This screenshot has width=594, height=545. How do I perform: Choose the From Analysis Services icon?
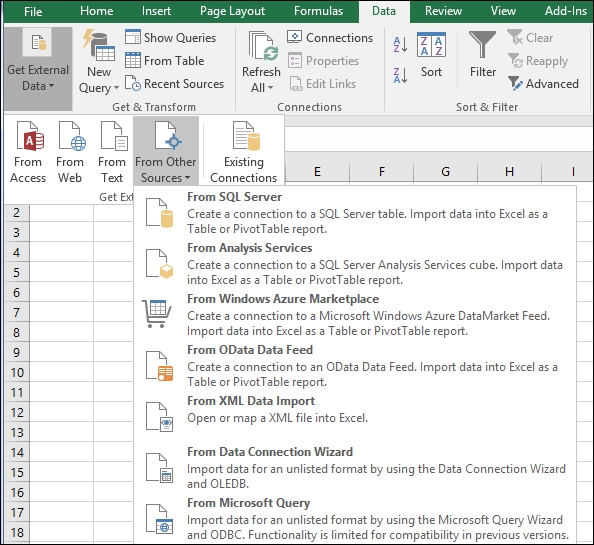tap(159, 264)
